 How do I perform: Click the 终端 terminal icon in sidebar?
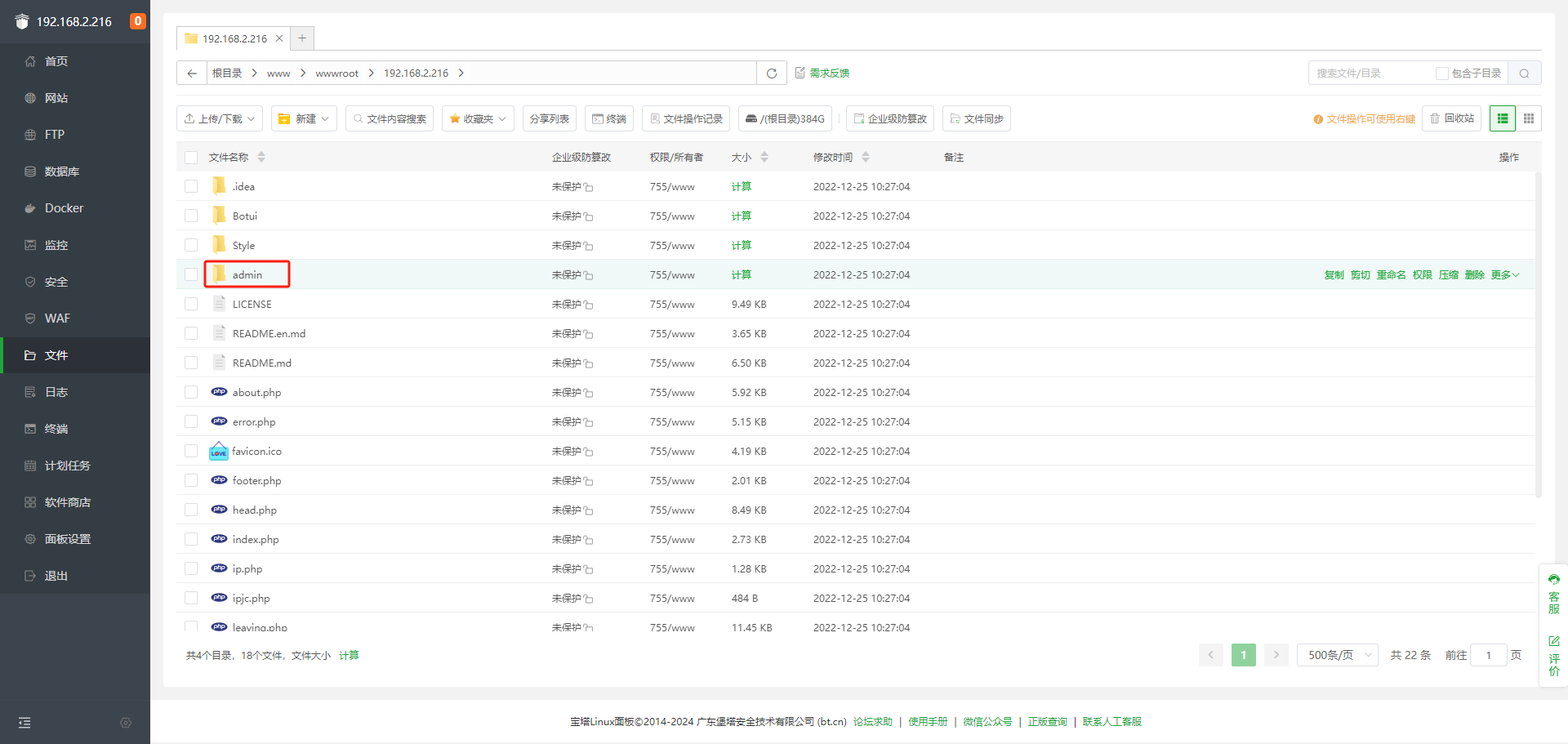point(30,429)
